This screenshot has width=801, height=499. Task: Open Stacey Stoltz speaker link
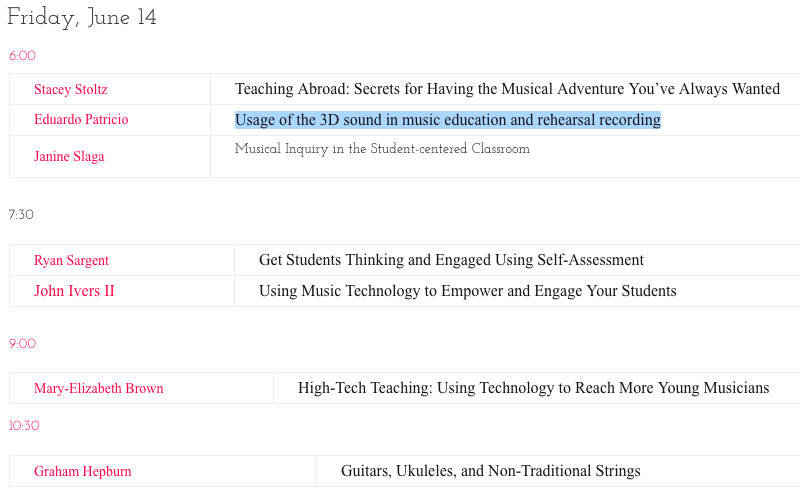coord(70,89)
